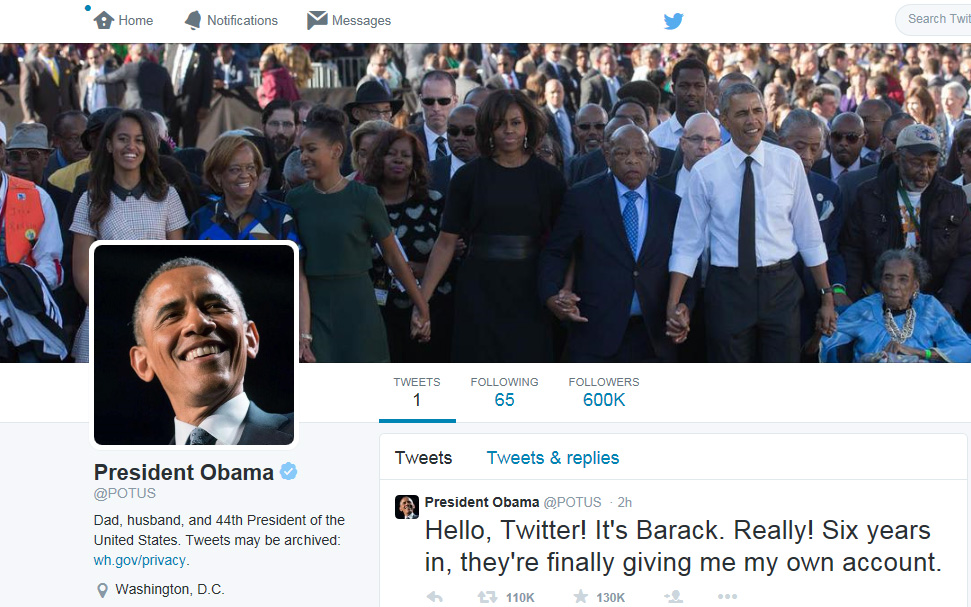Click the Twitter bird logo
971x607 pixels.
pyautogui.click(x=673, y=21)
